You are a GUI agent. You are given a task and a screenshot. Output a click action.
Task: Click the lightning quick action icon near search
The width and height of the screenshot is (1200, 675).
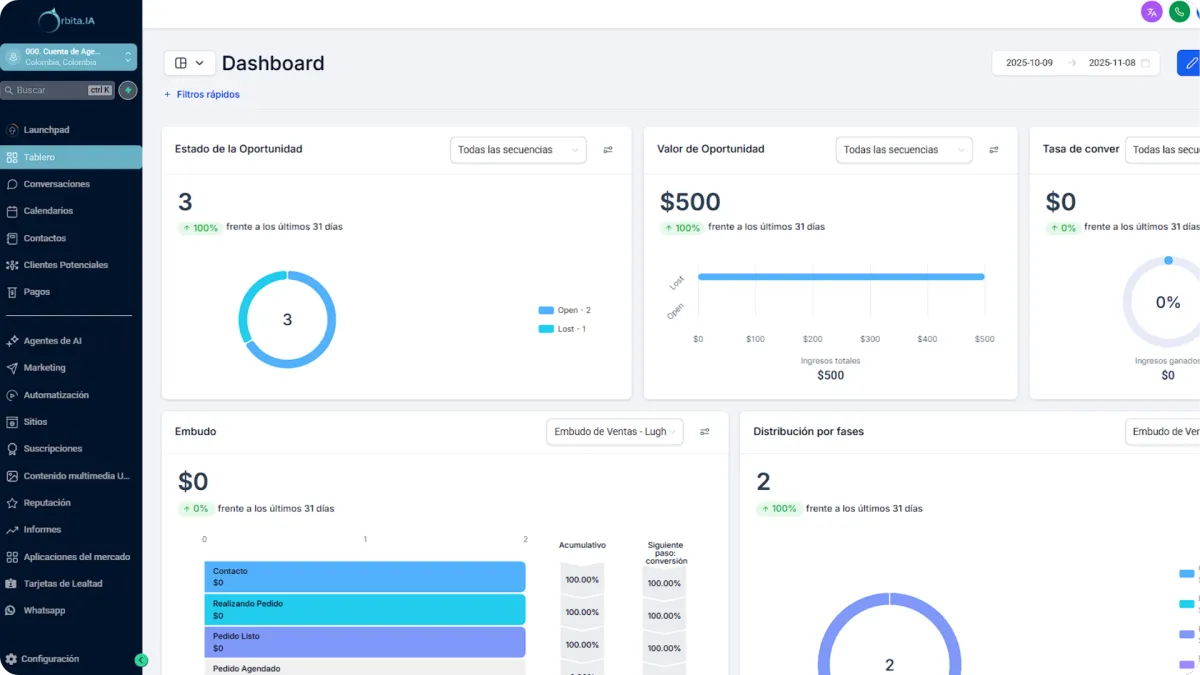[x=128, y=90]
